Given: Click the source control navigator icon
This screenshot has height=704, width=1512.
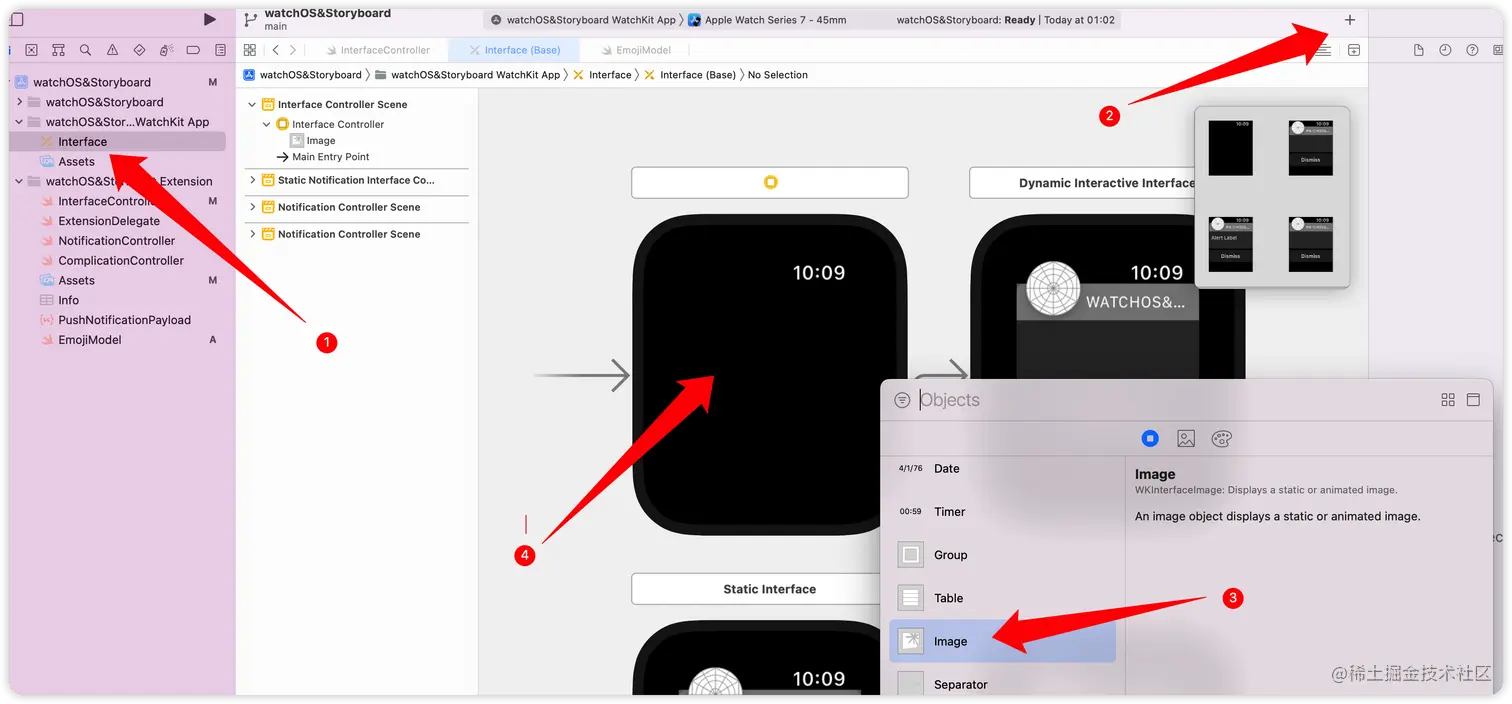Looking at the screenshot, I should click(x=59, y=50).
